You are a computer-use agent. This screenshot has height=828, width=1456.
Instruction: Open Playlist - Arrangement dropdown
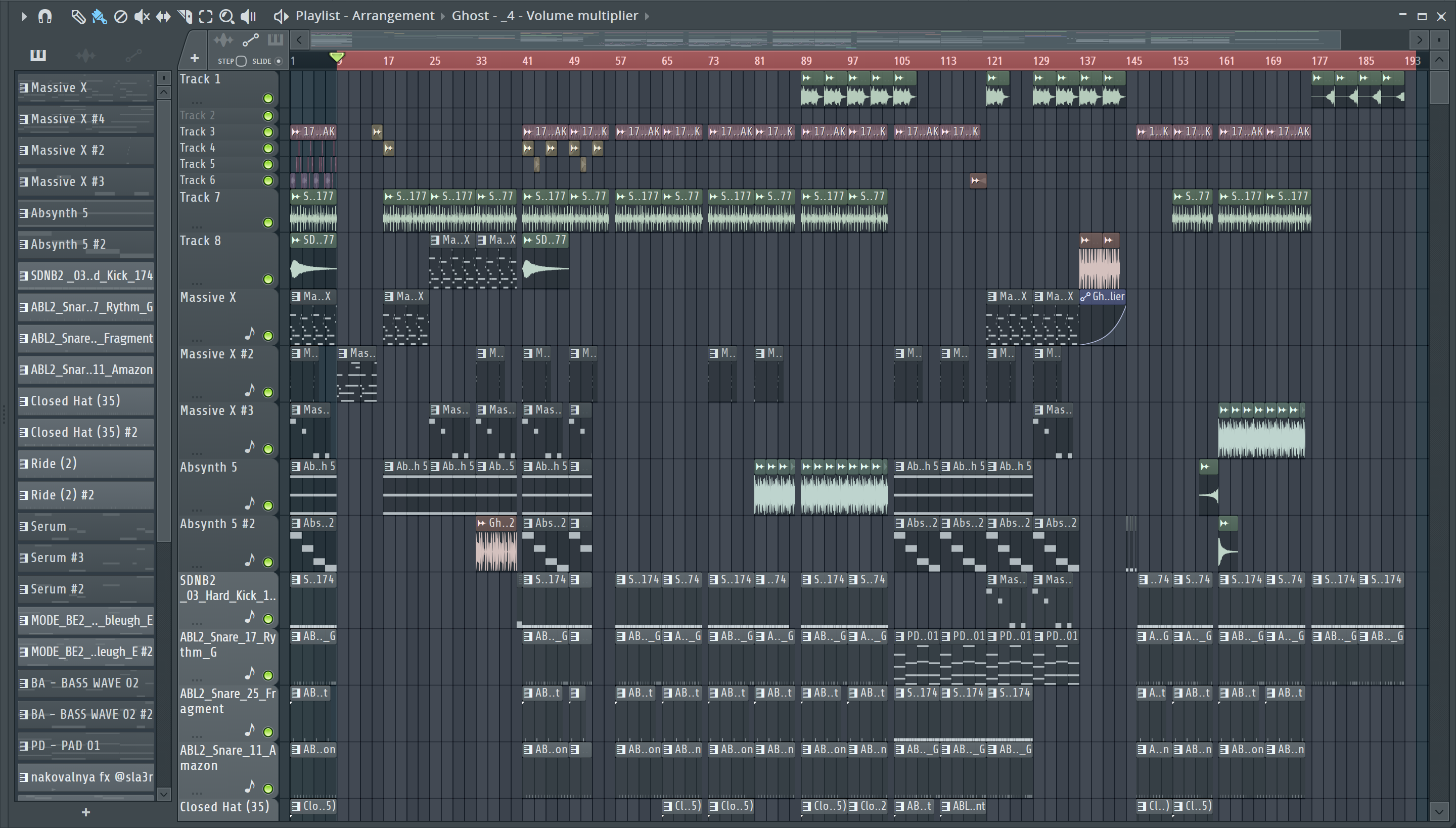[365, 16]
